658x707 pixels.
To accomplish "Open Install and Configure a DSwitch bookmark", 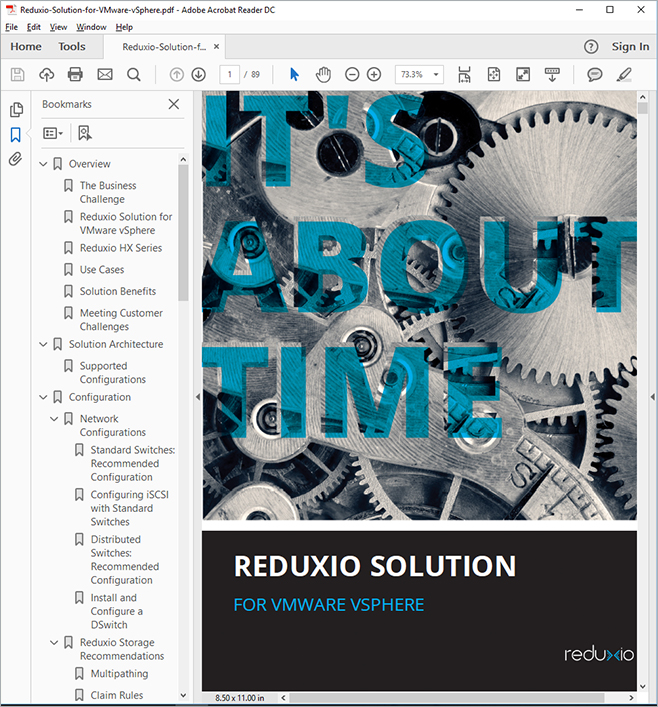I will (x=116, y=611).
